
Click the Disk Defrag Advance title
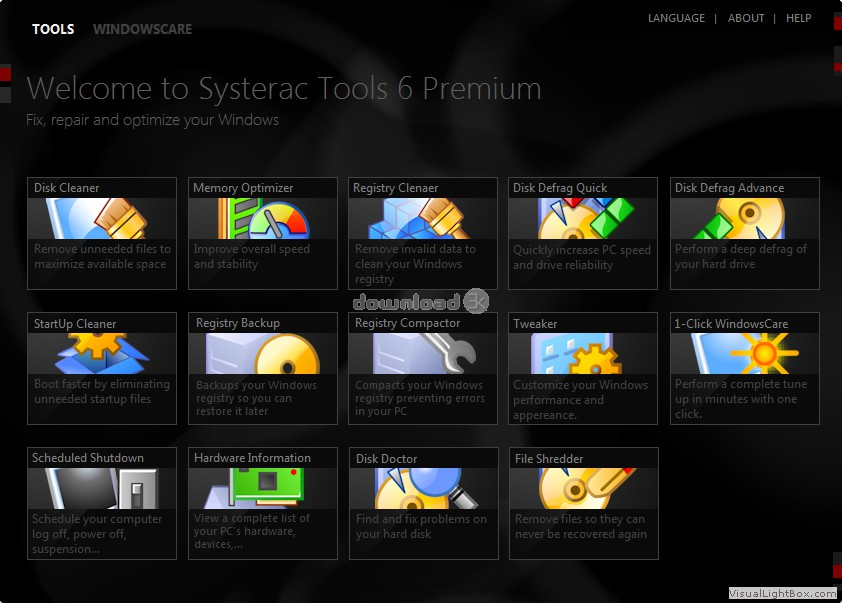click(x=729, y=188)
